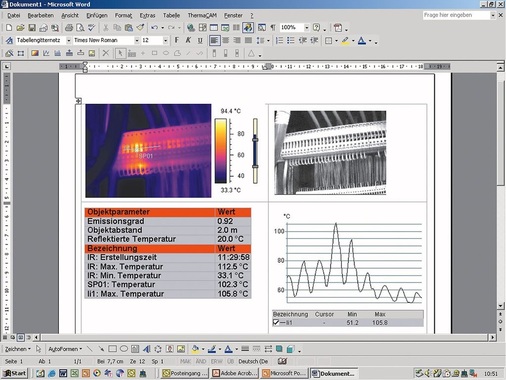Viewport: 506px width, 380px height.
Task: Open the Einfügen menu
Action: coord(97,15)
